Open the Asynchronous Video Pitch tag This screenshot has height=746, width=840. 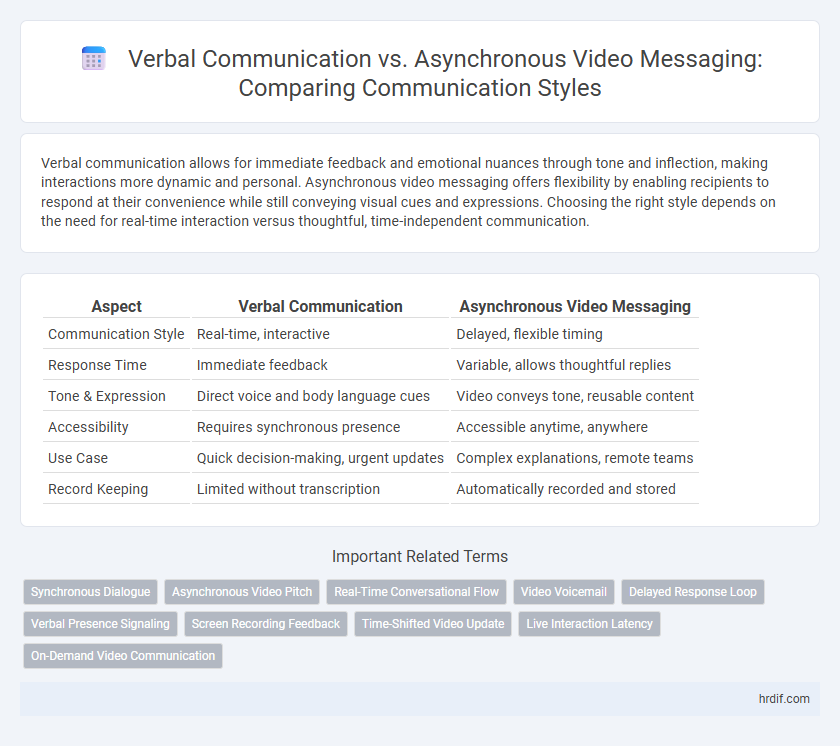click(242, 592)
